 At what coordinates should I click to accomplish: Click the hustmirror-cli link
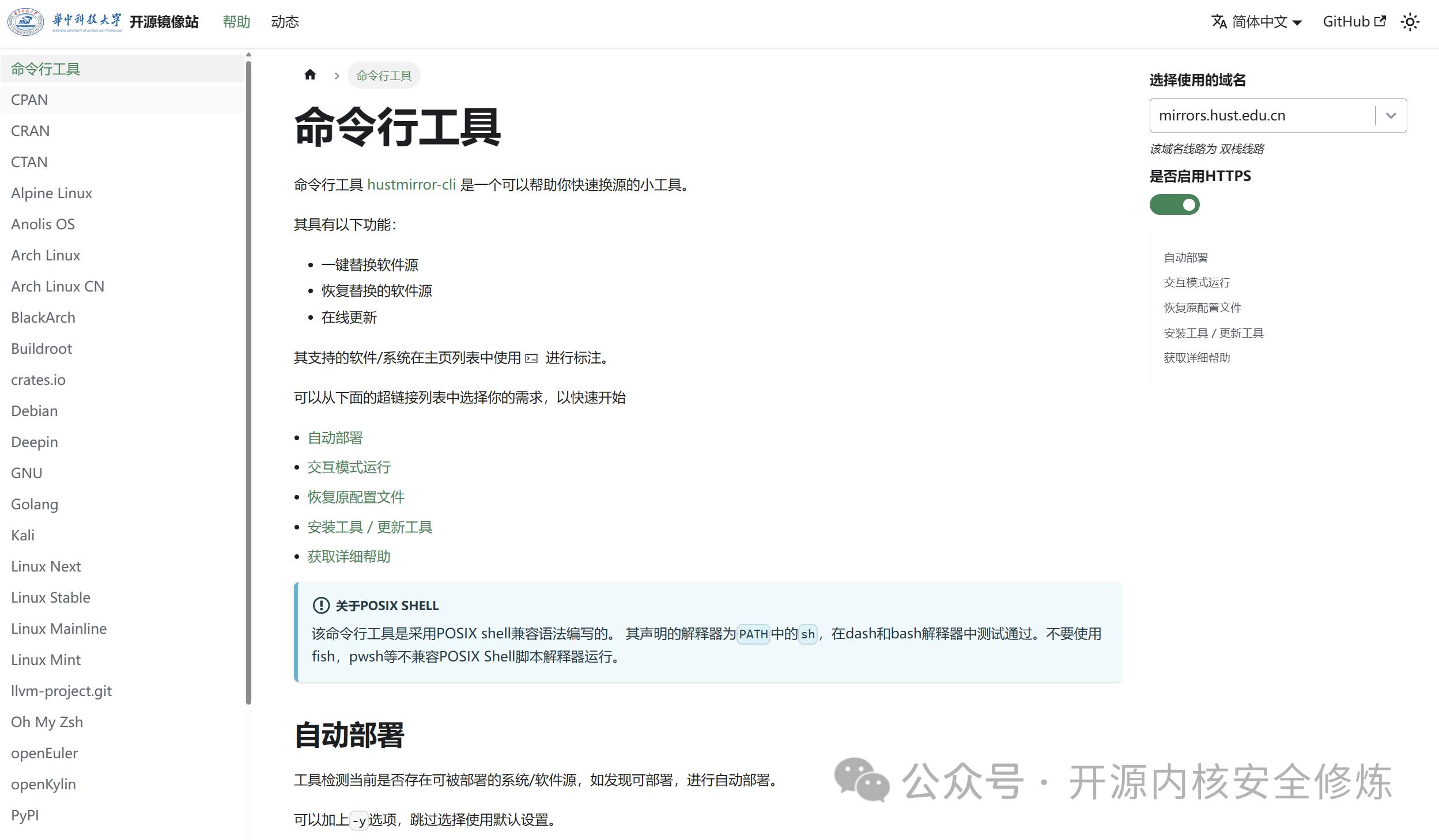pyautogui.click(x=411, y=184)
